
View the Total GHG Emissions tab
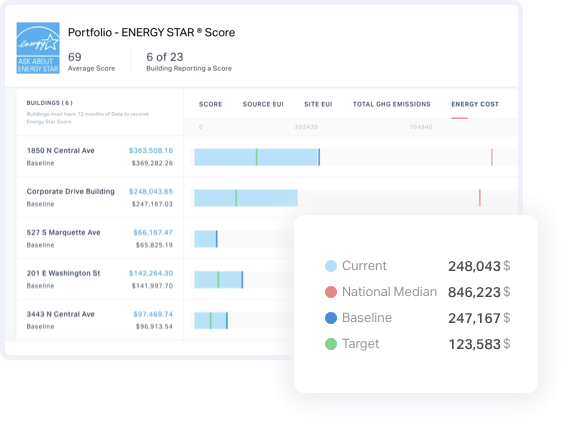(392, 105)
